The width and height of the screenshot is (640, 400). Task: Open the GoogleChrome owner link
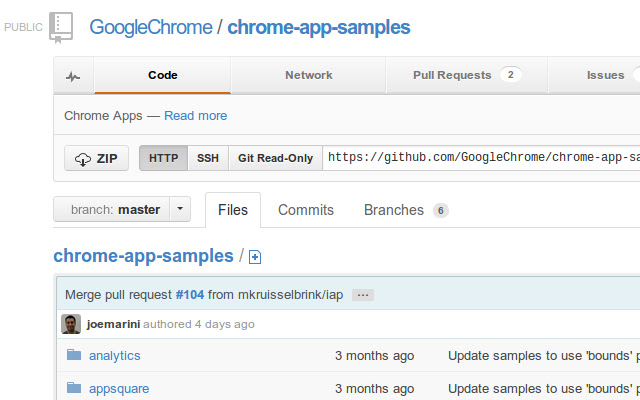[151, 27]
